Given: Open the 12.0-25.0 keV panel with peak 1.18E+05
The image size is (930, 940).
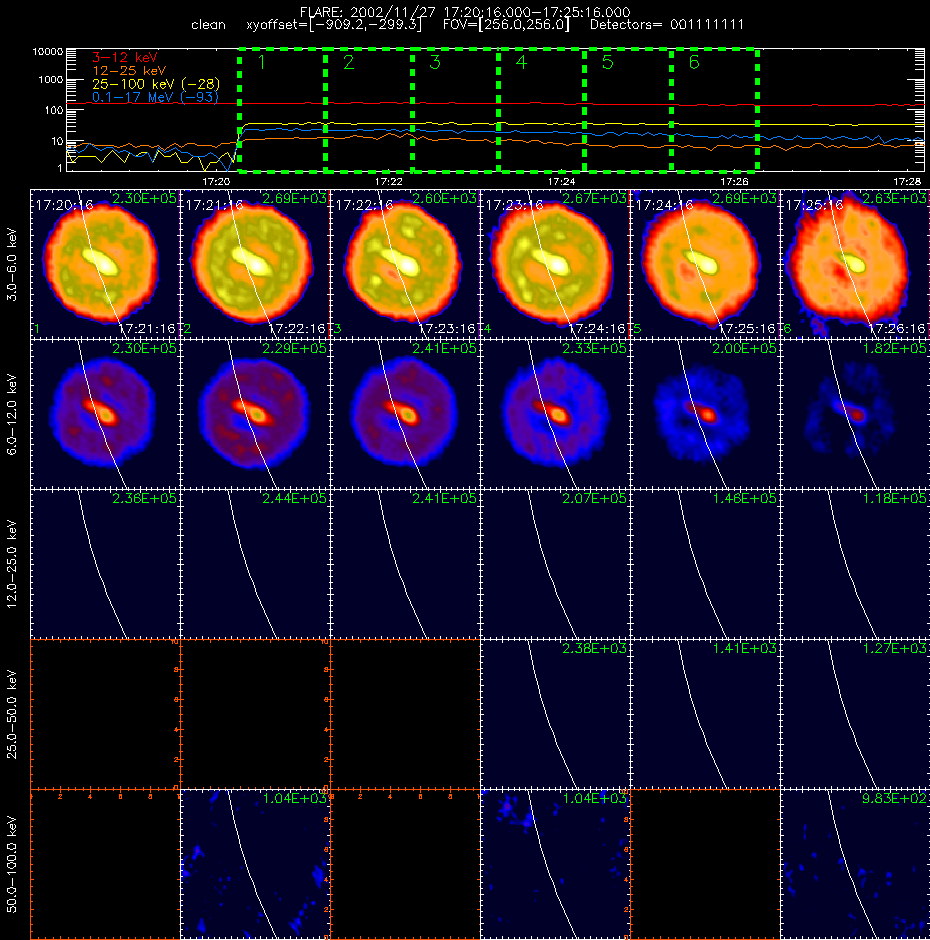Looking at the screenshot, I should (x=855, y=564).
